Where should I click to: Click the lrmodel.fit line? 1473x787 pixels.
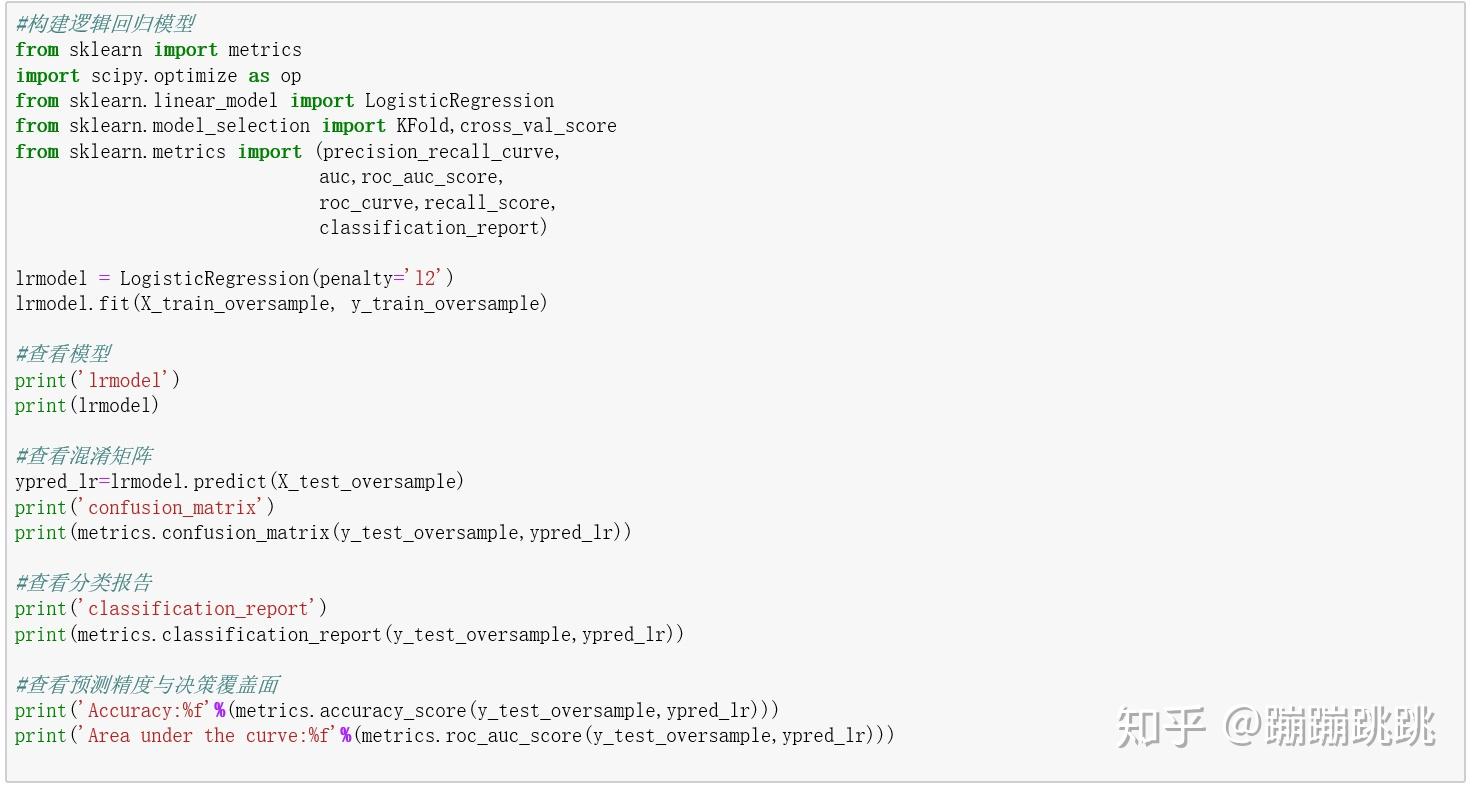click(281, 304)
